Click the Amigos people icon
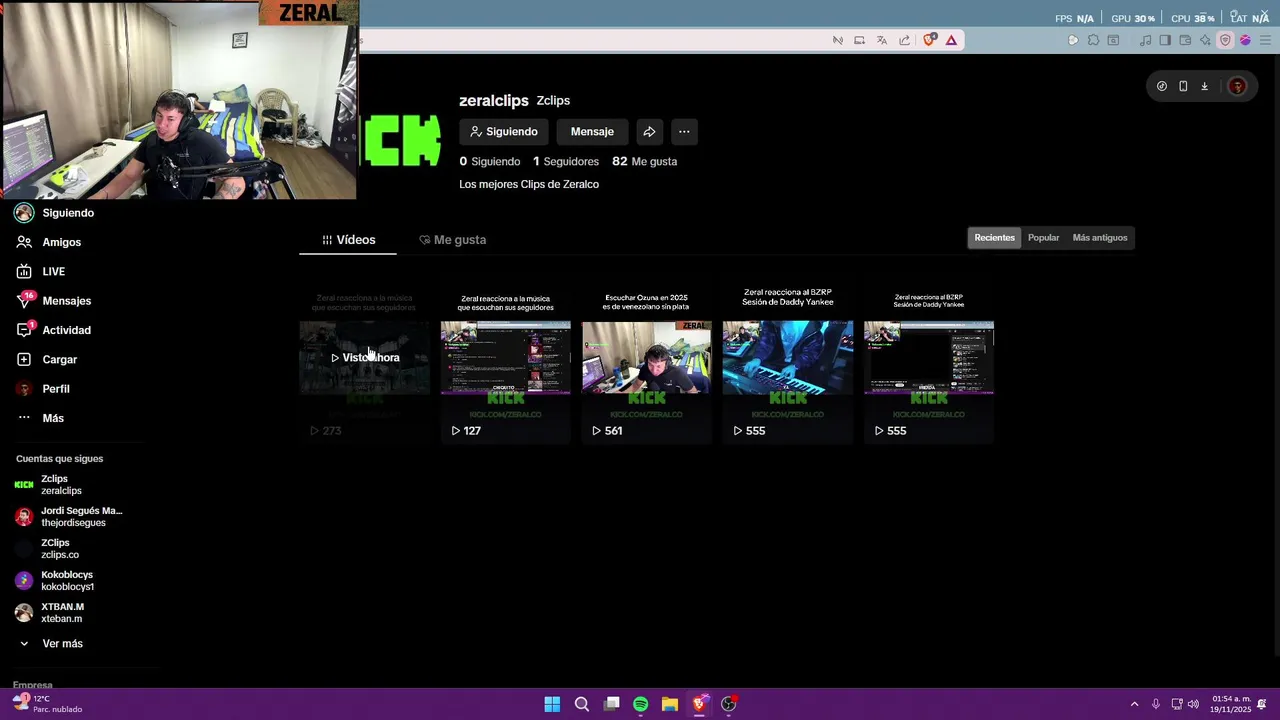 [24, 242]
